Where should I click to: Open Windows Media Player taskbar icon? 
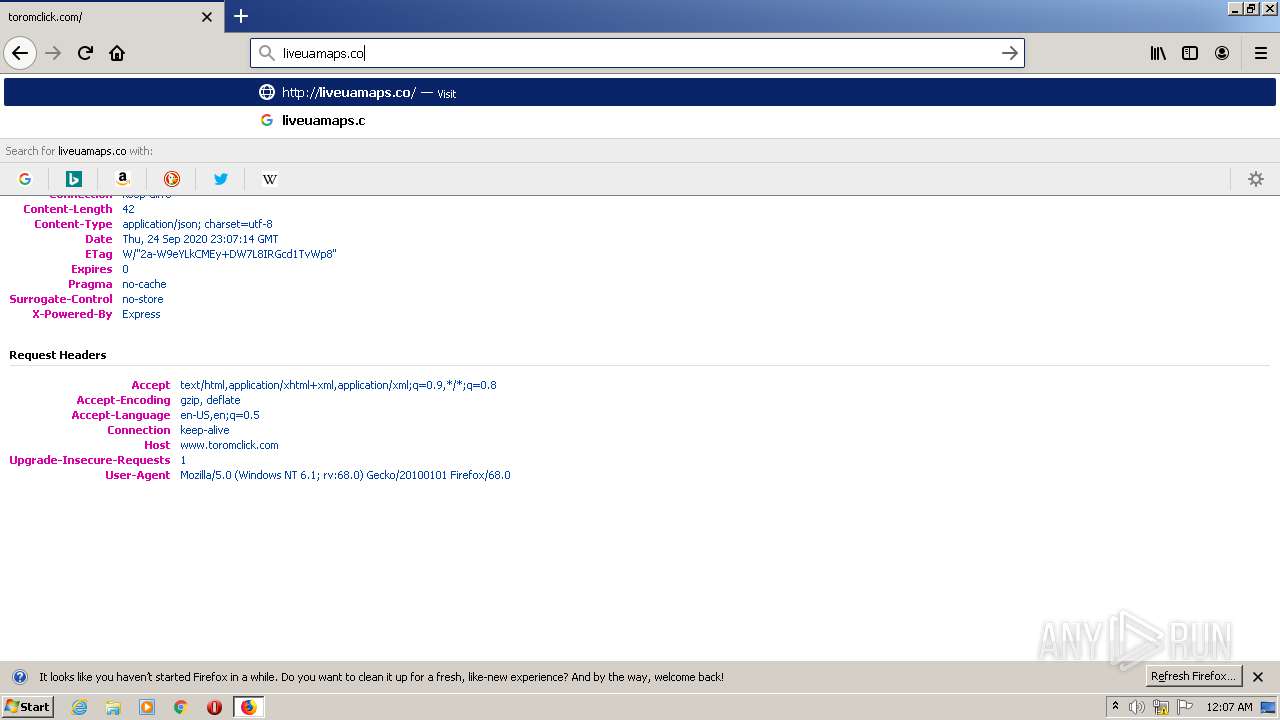(147, 707)
